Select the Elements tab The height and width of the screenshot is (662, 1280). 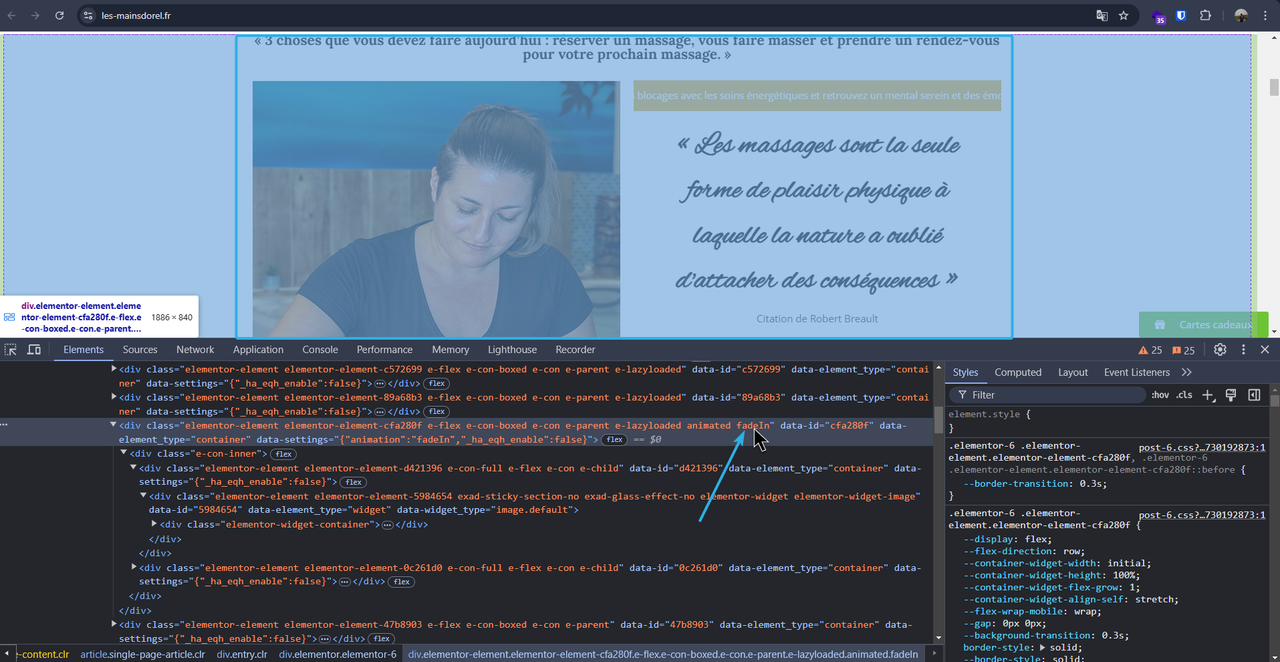coord(83,350)
